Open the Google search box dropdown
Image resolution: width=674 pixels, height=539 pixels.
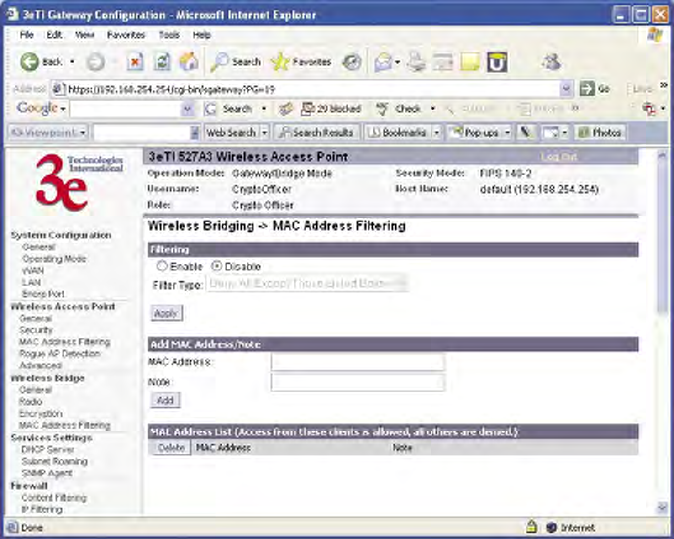187,109
